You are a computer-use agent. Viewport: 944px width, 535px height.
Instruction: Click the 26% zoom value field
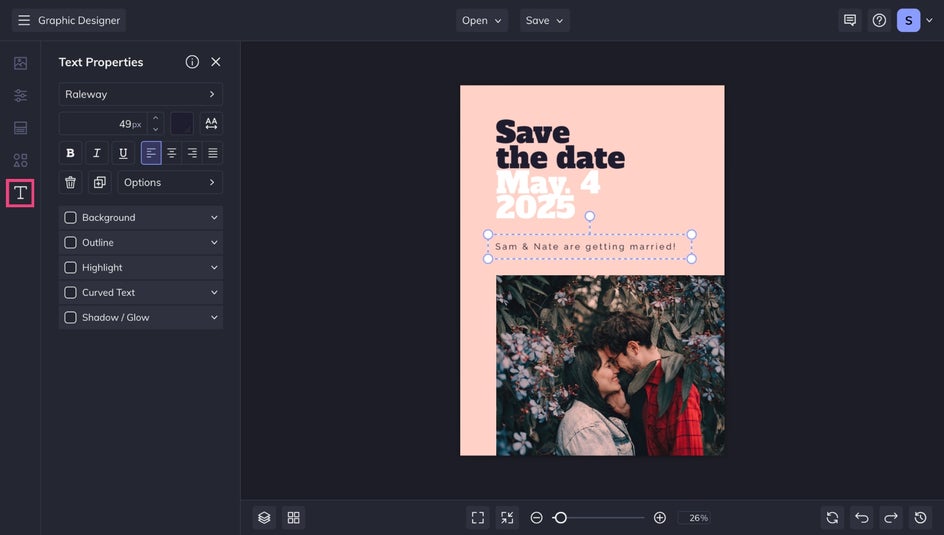pyautogui.click(x=695, y=518)
